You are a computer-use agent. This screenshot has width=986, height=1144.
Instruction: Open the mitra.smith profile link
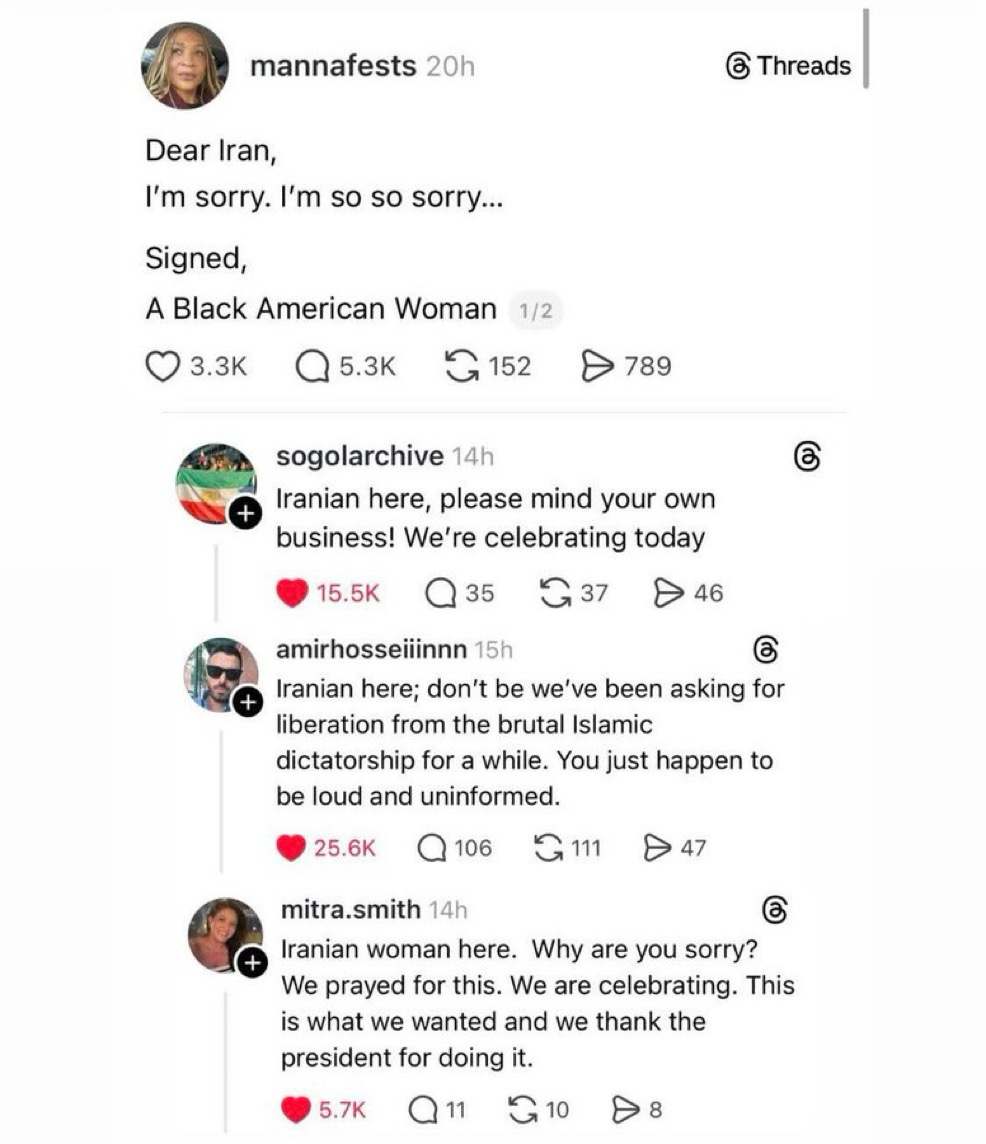[x=350, y=909]
